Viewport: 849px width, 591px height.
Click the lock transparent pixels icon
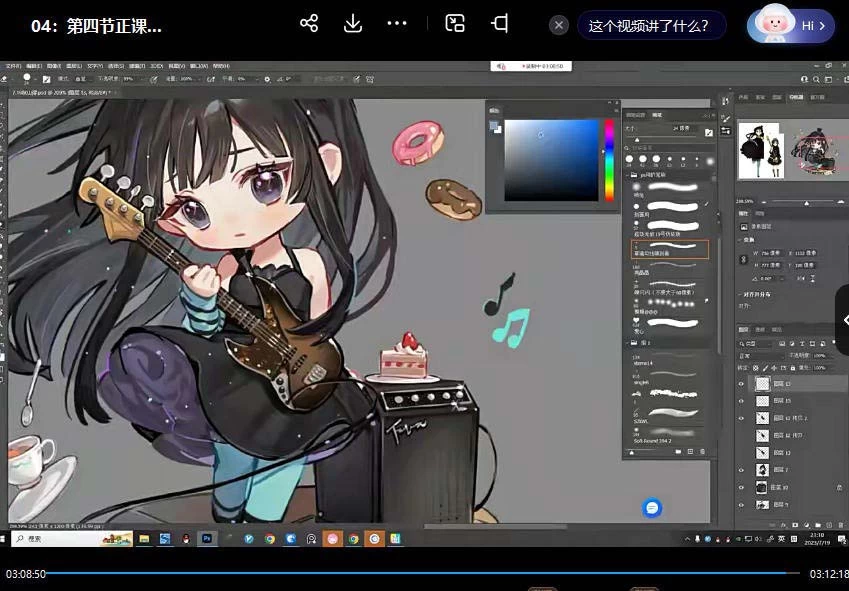coord(755,366)
